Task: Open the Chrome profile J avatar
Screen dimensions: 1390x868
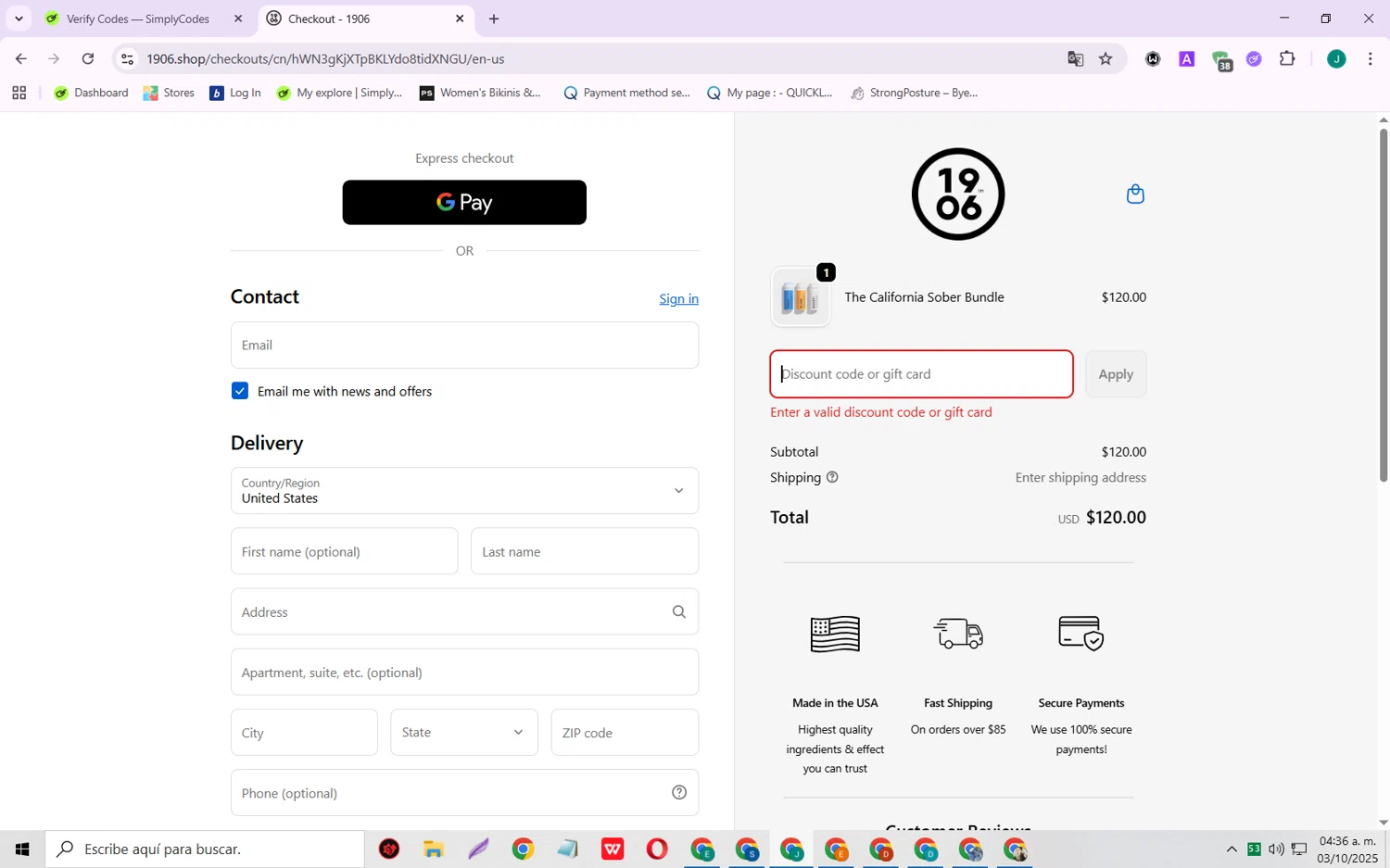Action: click(1336, 58)
